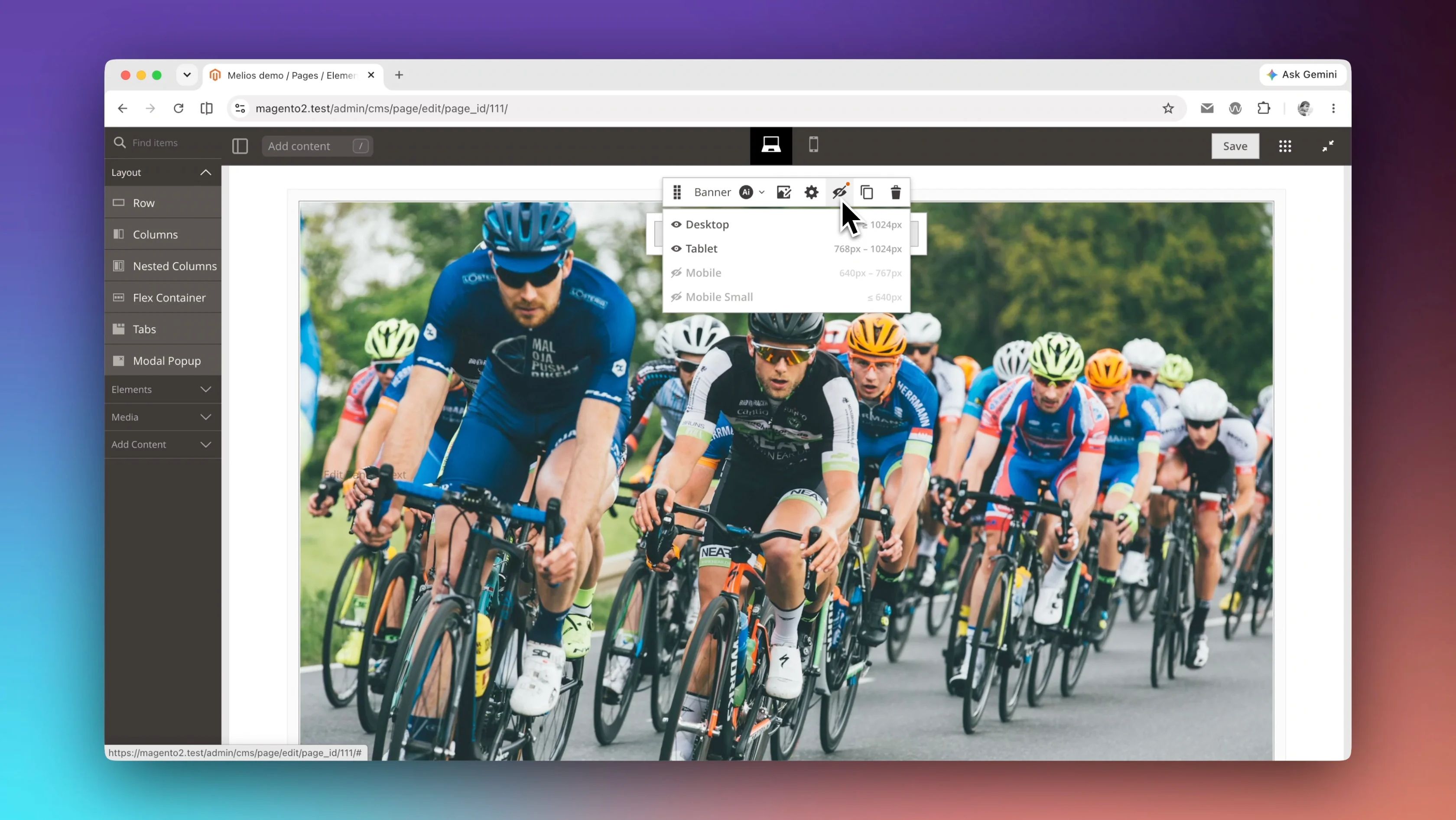1456x820 pixels.
Task: Switch to desktop preview mode
Action: pos(771,145)
